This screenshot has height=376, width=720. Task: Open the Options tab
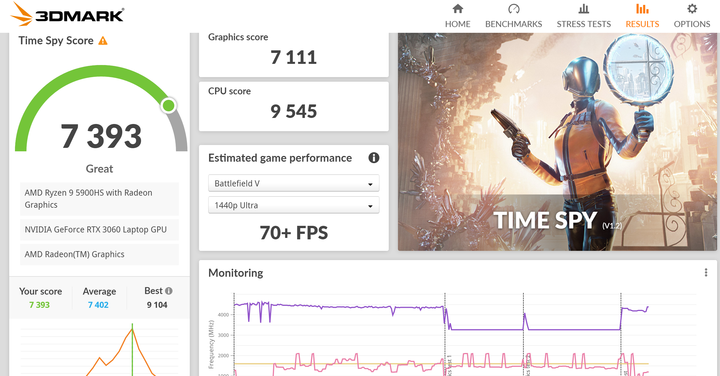[x=692, y=16]
